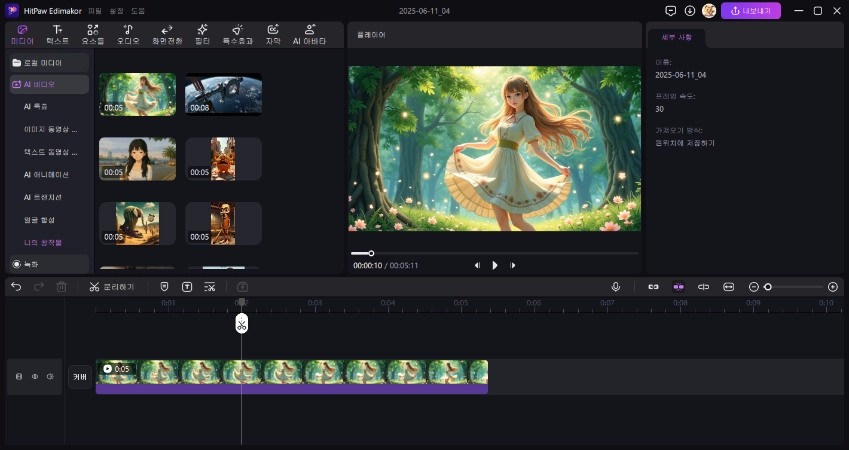Click the text T box icon in timeline toolbar
The height and width of the screenshot is (450, 849).
click(x=187, y=287)
